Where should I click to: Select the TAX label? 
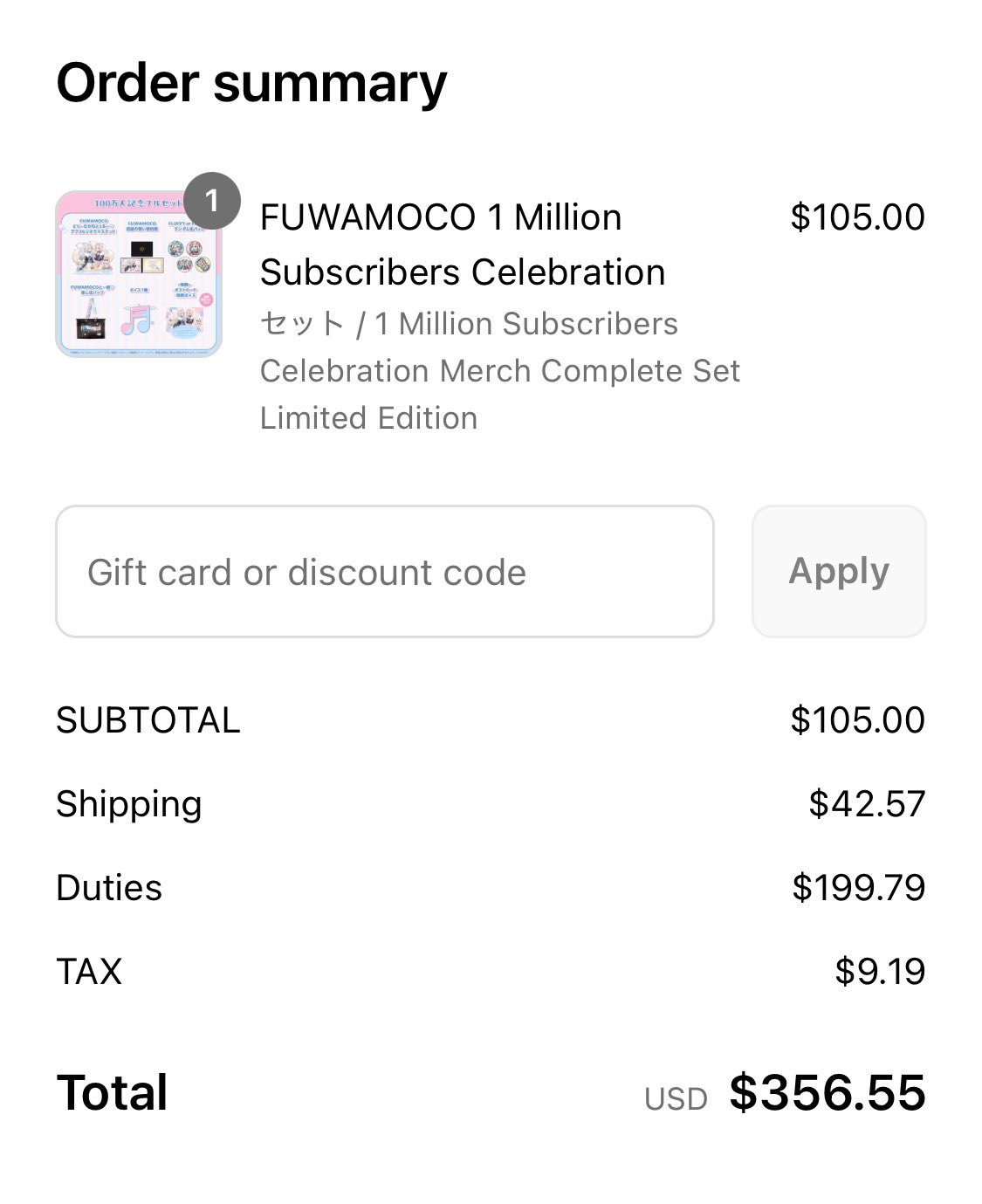(89, 972)
